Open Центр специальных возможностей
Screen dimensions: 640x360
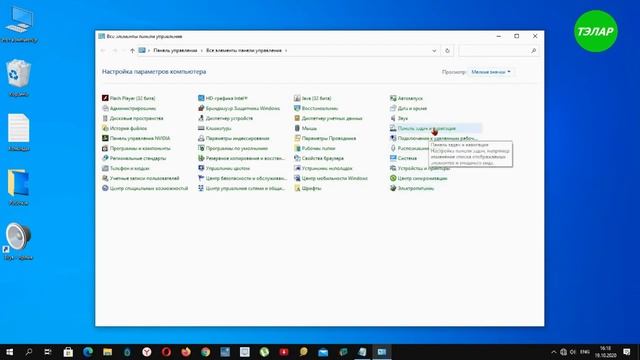point(145,188)
